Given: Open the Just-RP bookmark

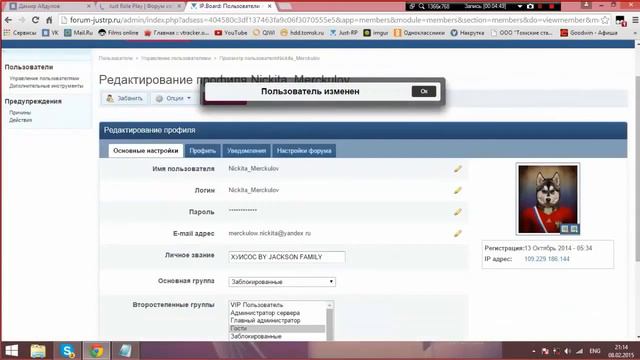Looking at the screenshot, I should 344,33.
